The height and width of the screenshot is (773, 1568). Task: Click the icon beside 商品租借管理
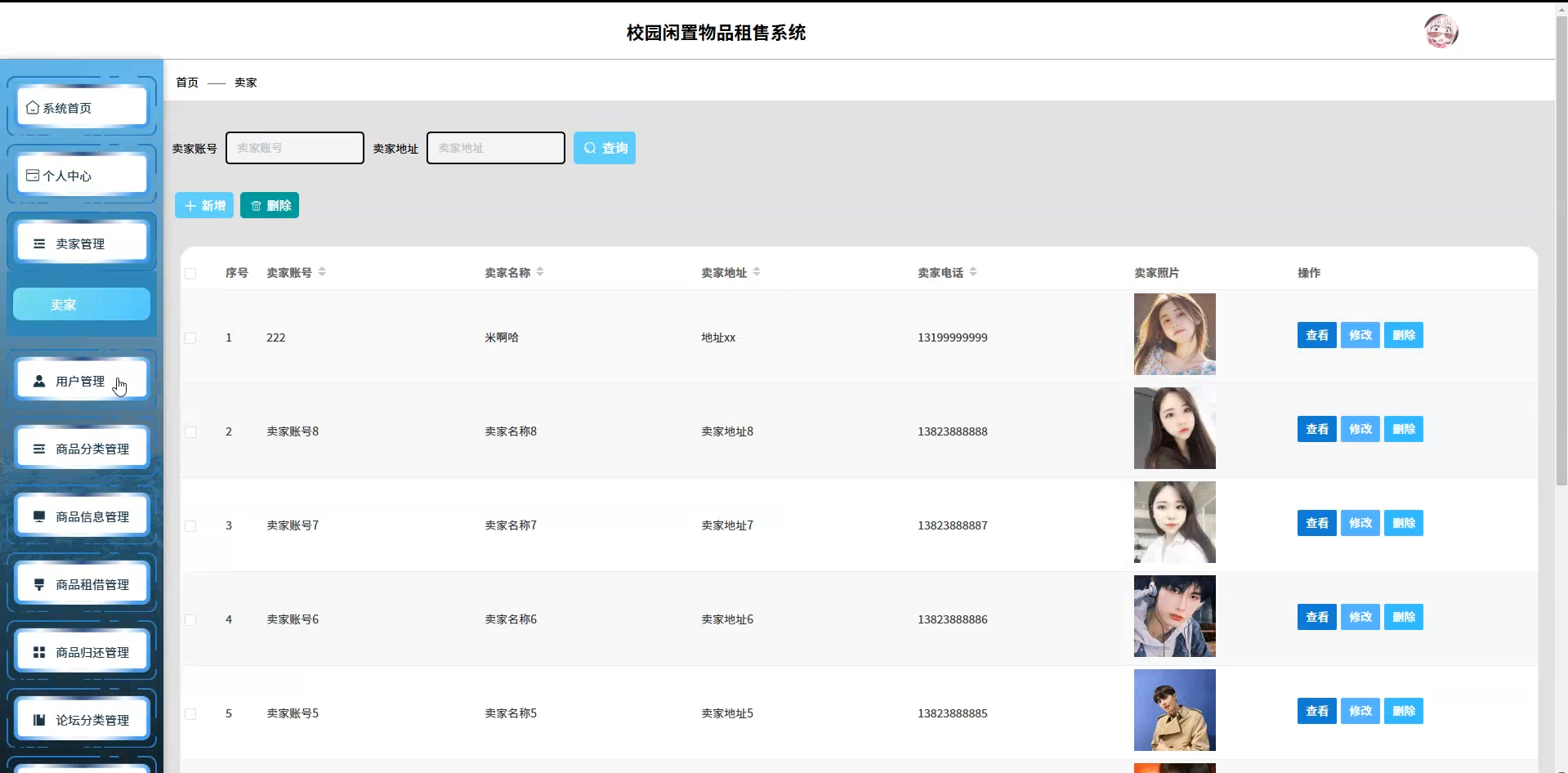pos(39,584)
